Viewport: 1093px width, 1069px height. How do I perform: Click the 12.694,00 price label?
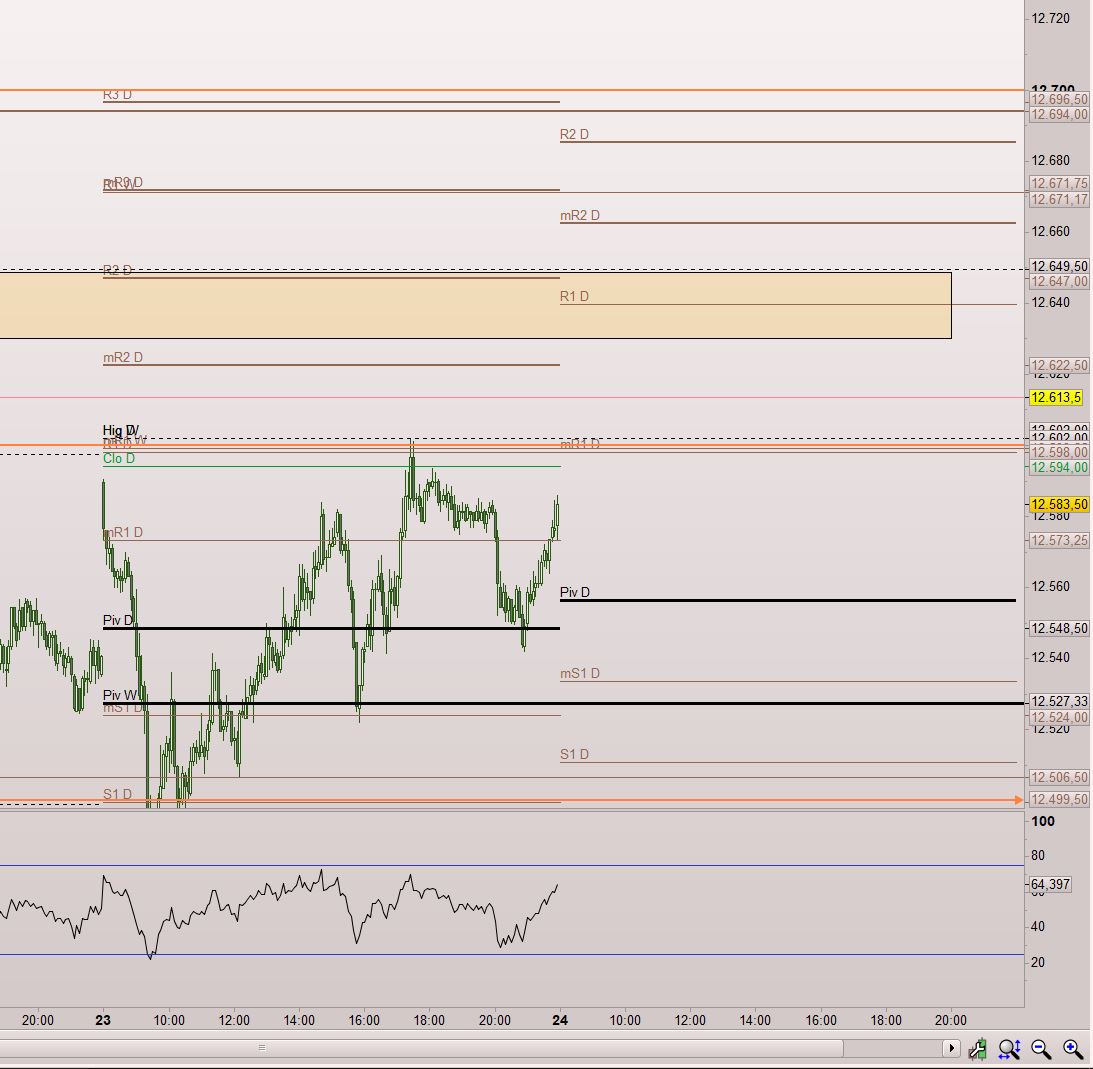(x=1059, y=114)
